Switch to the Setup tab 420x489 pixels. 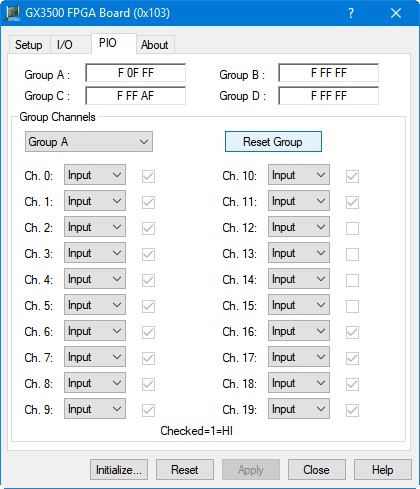29,45
